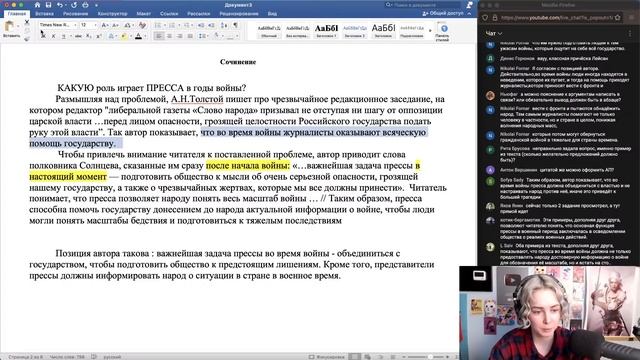Screen dimensions: 640x360
Task: Click the search in document field
Action: 424,5
